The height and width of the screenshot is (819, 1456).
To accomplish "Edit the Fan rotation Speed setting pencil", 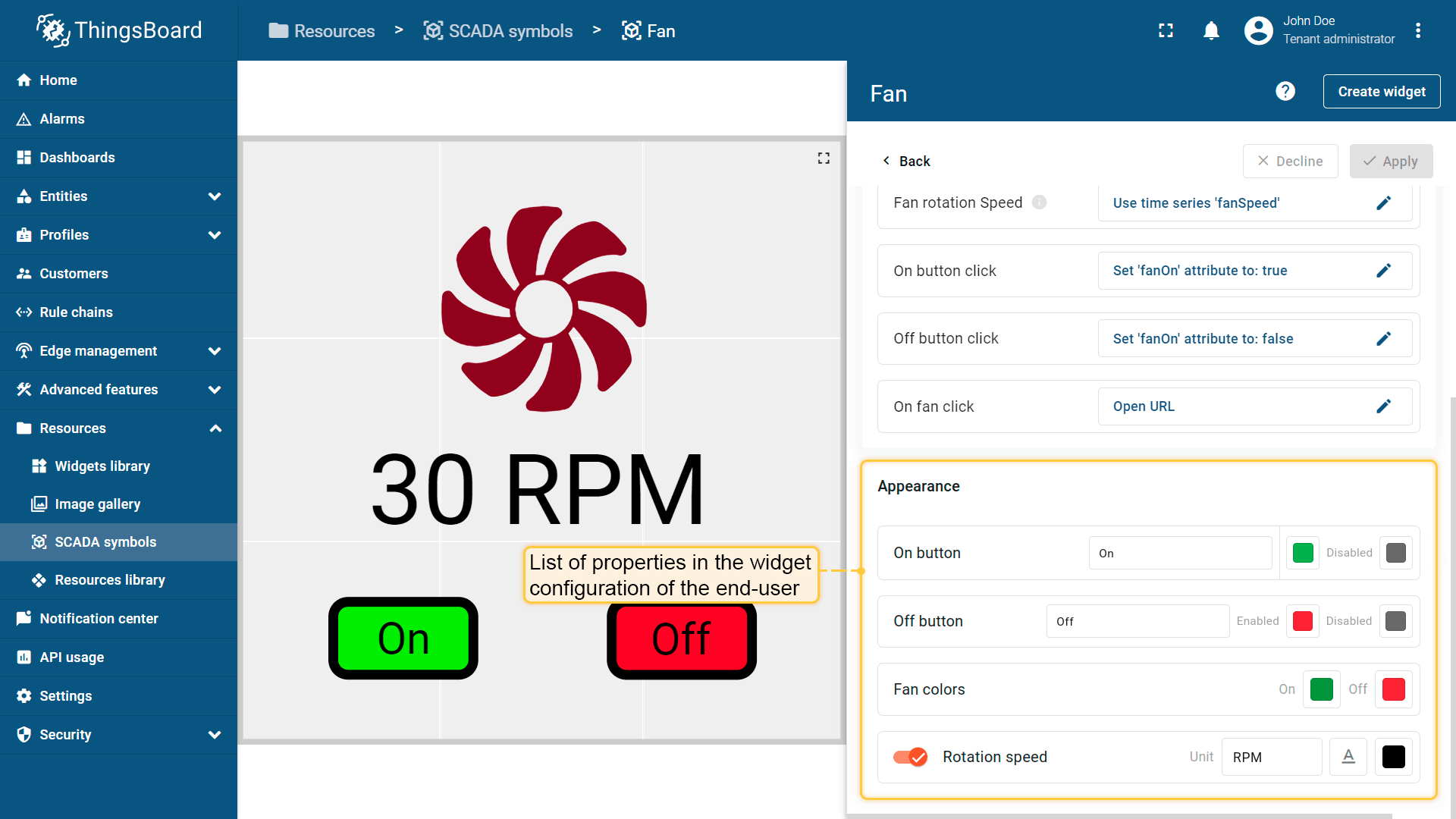I will (1383, 203).
